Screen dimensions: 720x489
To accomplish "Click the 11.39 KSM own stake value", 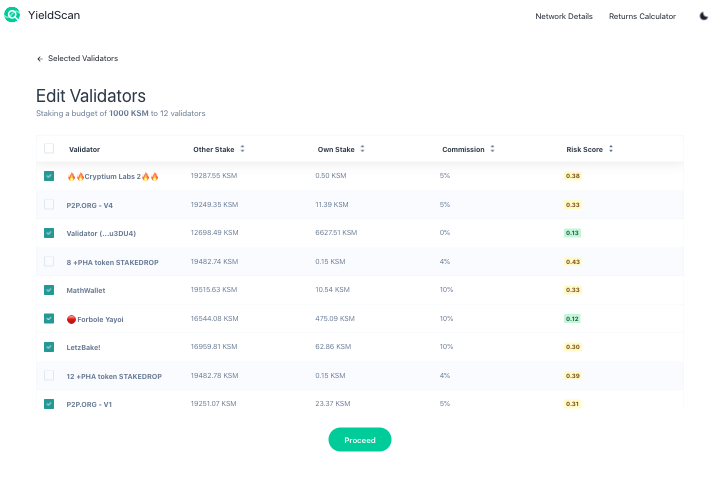I will (x=332, y=204).
